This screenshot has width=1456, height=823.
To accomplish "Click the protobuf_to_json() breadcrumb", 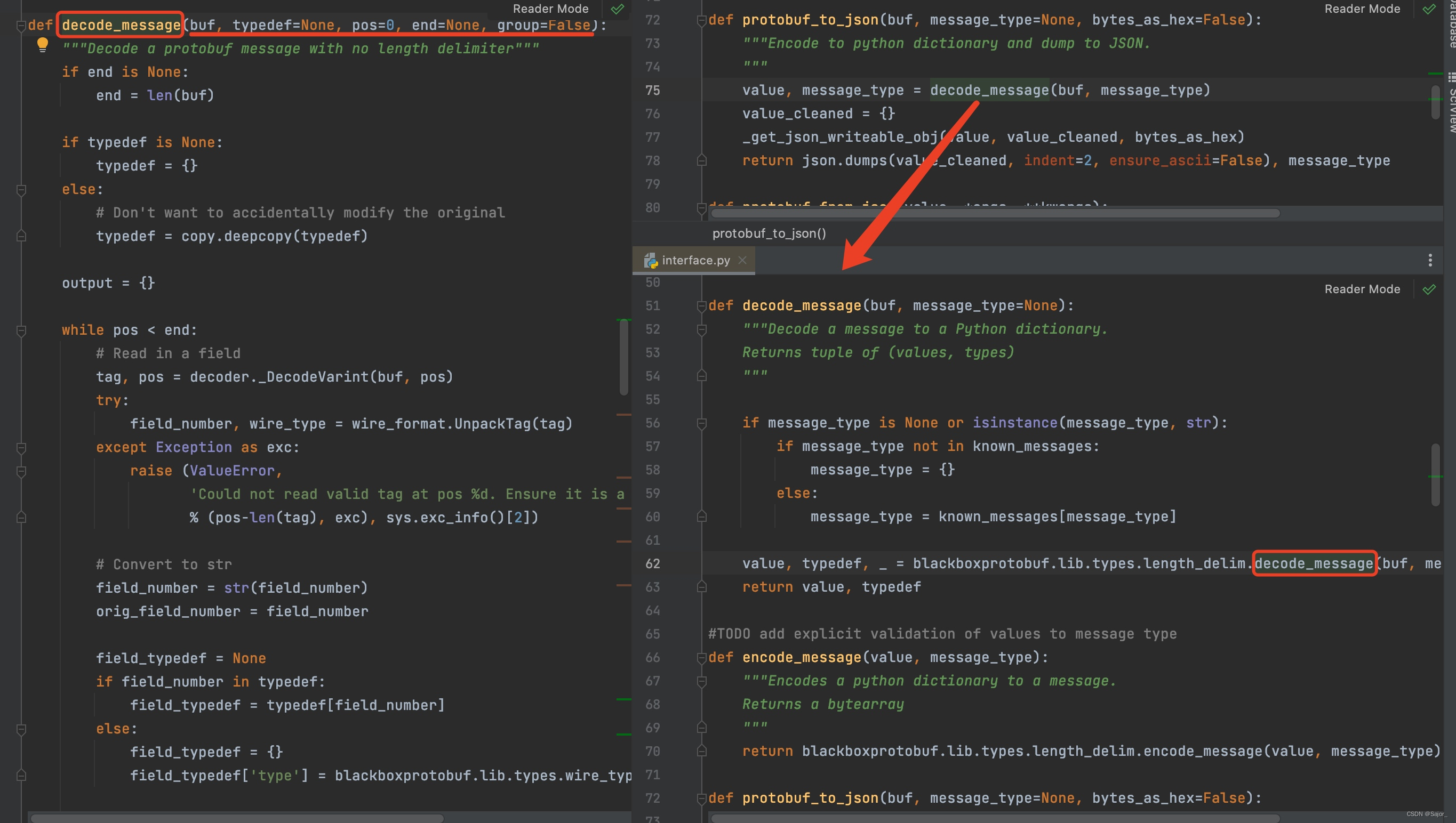I will (x=769, y=233).
